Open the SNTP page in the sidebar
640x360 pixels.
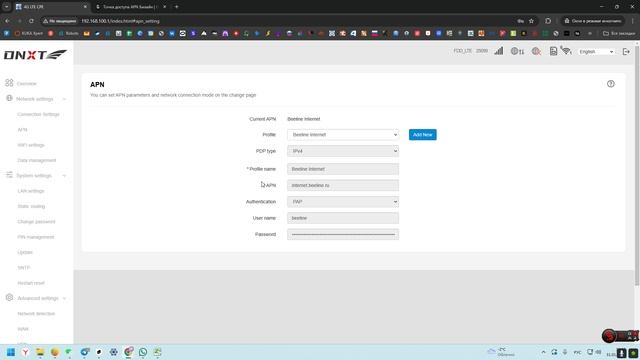[24, 267]
